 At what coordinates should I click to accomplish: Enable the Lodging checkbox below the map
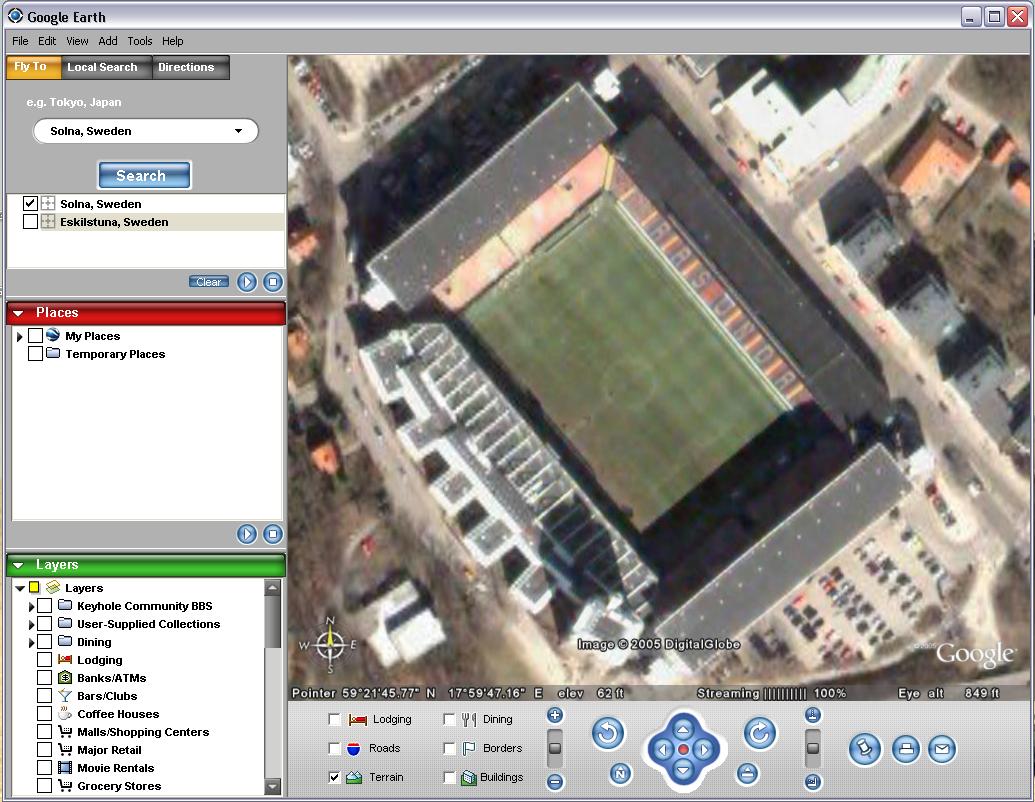[335, 719]
